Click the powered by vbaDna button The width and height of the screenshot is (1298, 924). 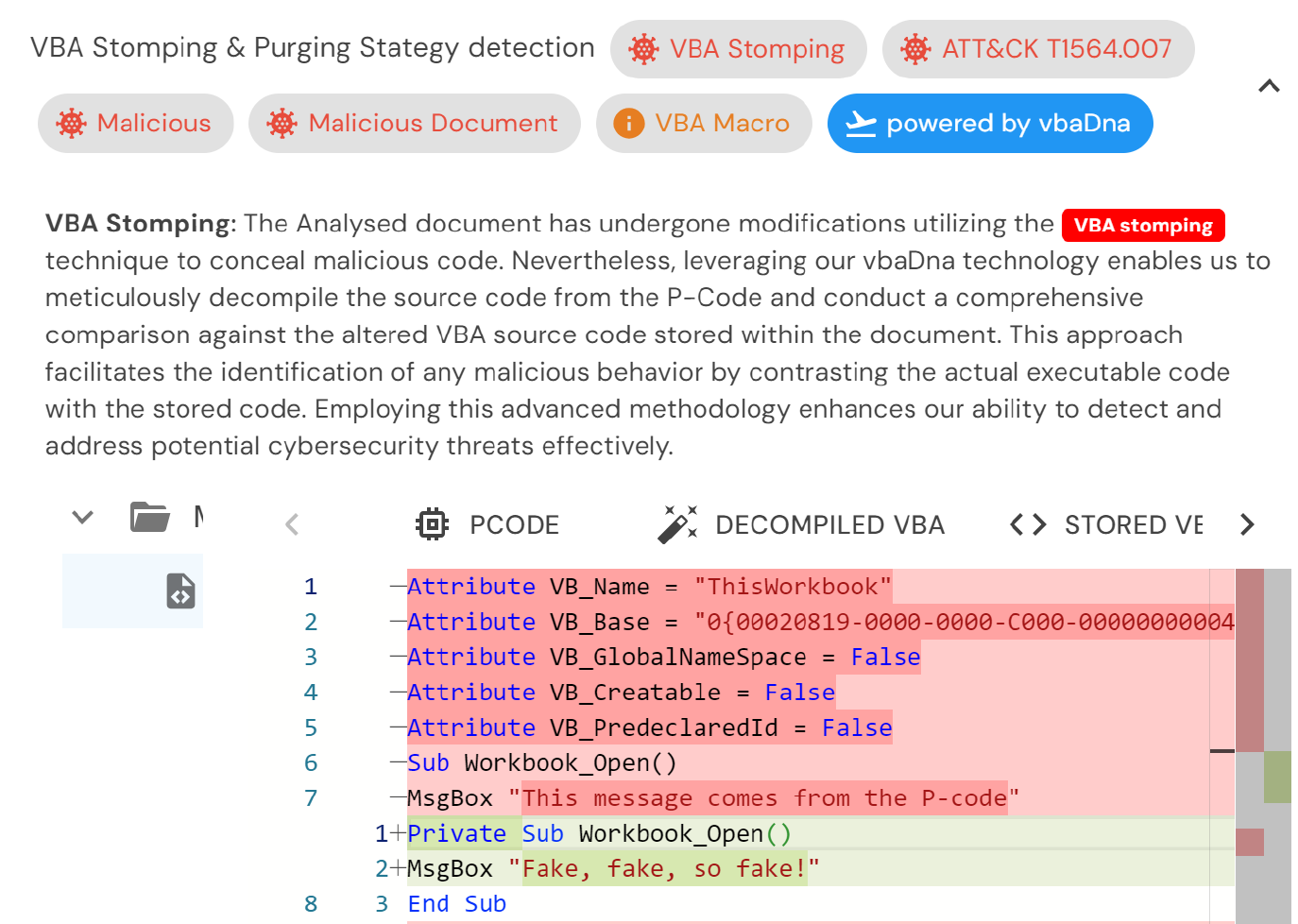989,123
